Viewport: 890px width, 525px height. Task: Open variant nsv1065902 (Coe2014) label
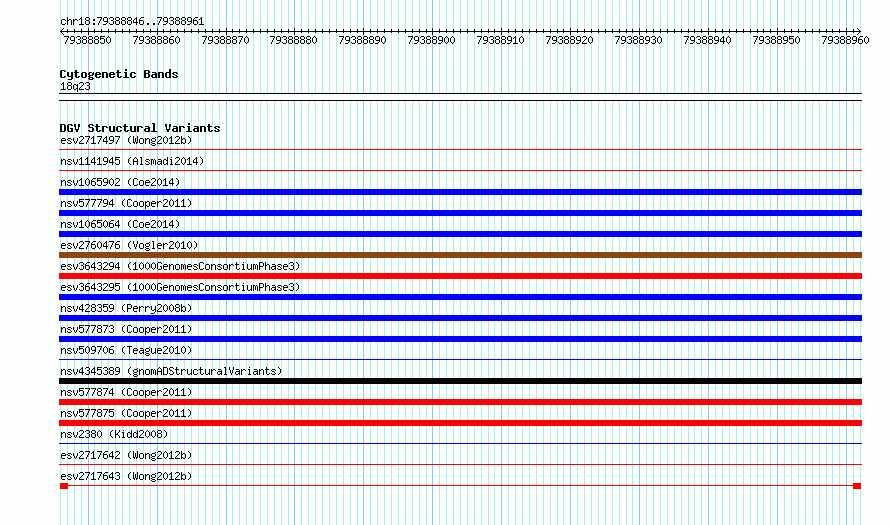[120, 182]
